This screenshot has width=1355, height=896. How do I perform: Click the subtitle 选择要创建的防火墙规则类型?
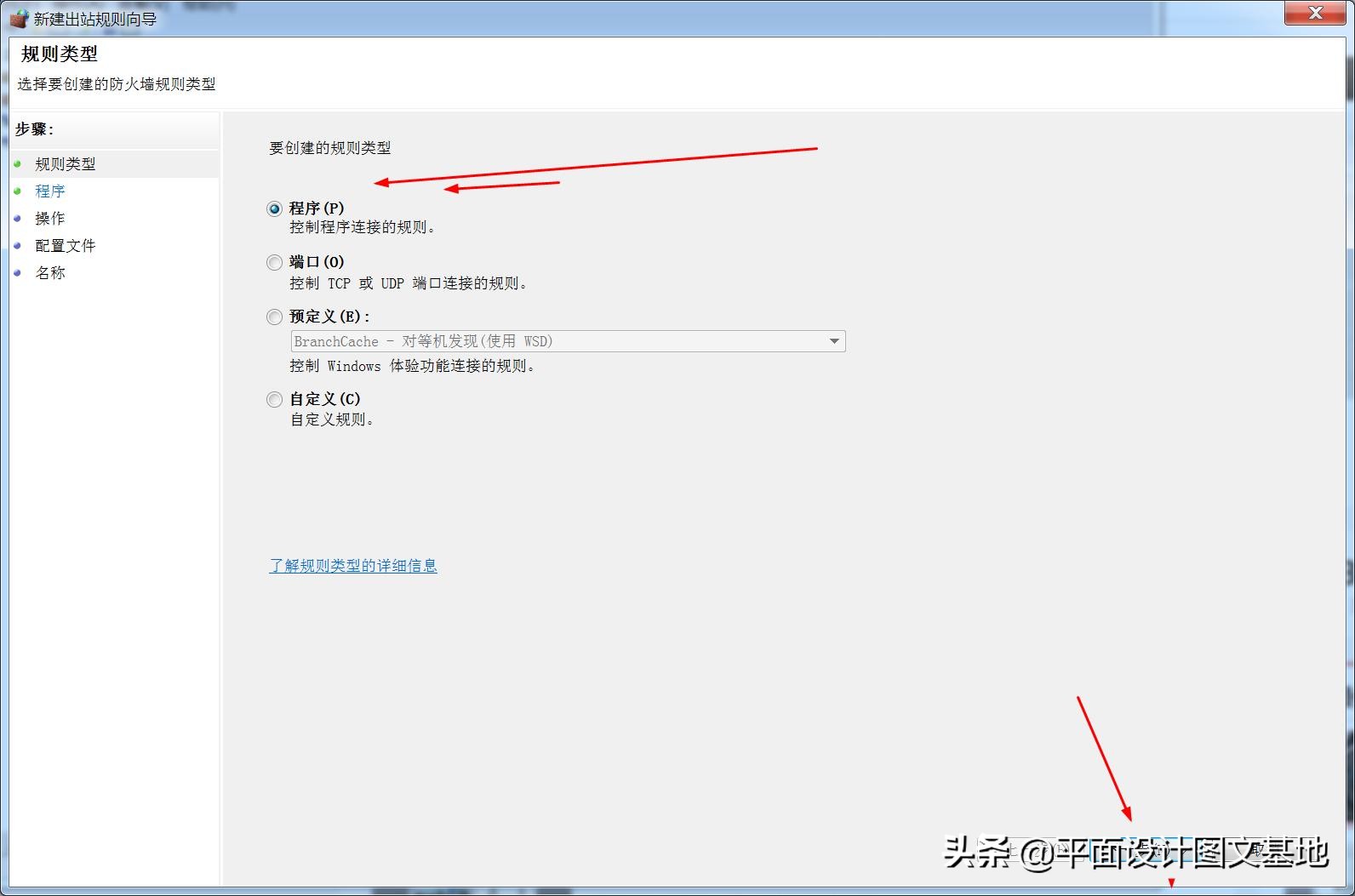click(x=117, y=84)
